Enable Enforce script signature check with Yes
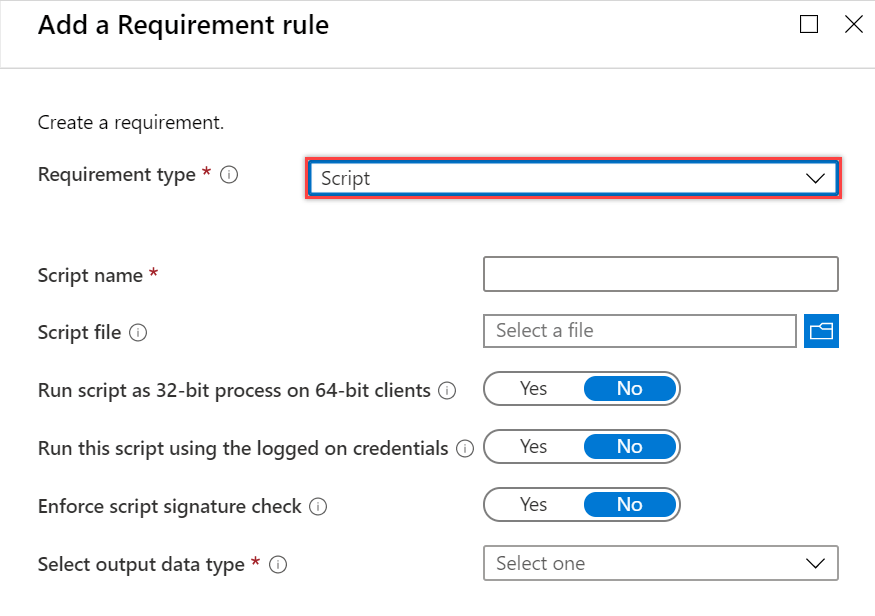 pos(533,505)
